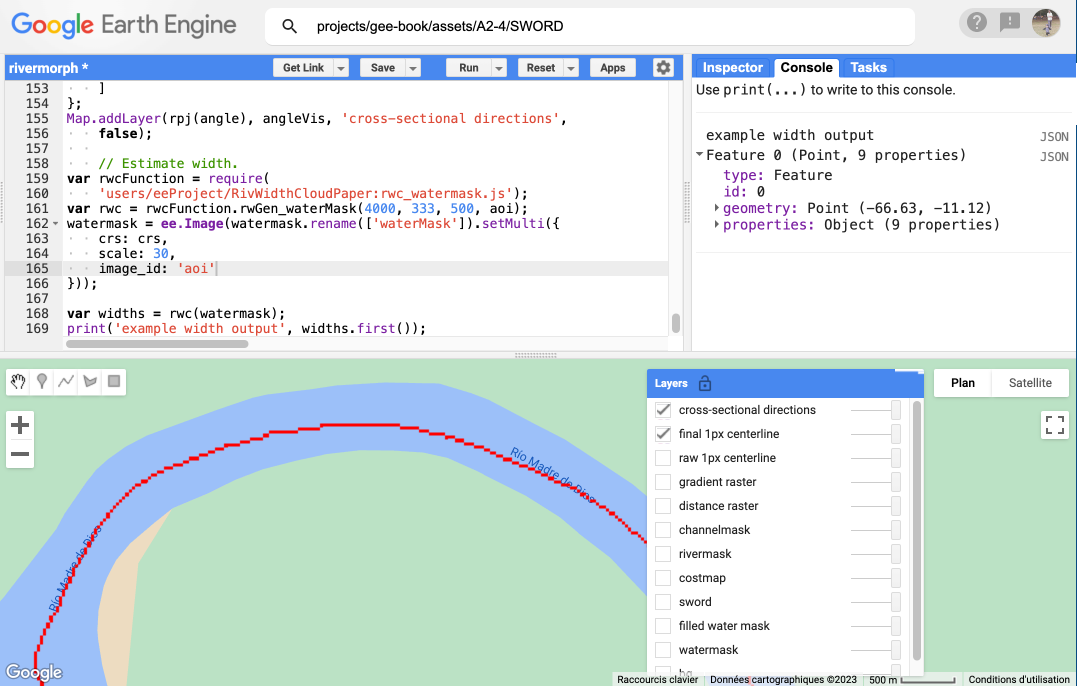Expand the geometry Point entry
Viewport: 1077px width, 686px height.
pyautogui.click(x=717, y=208)
